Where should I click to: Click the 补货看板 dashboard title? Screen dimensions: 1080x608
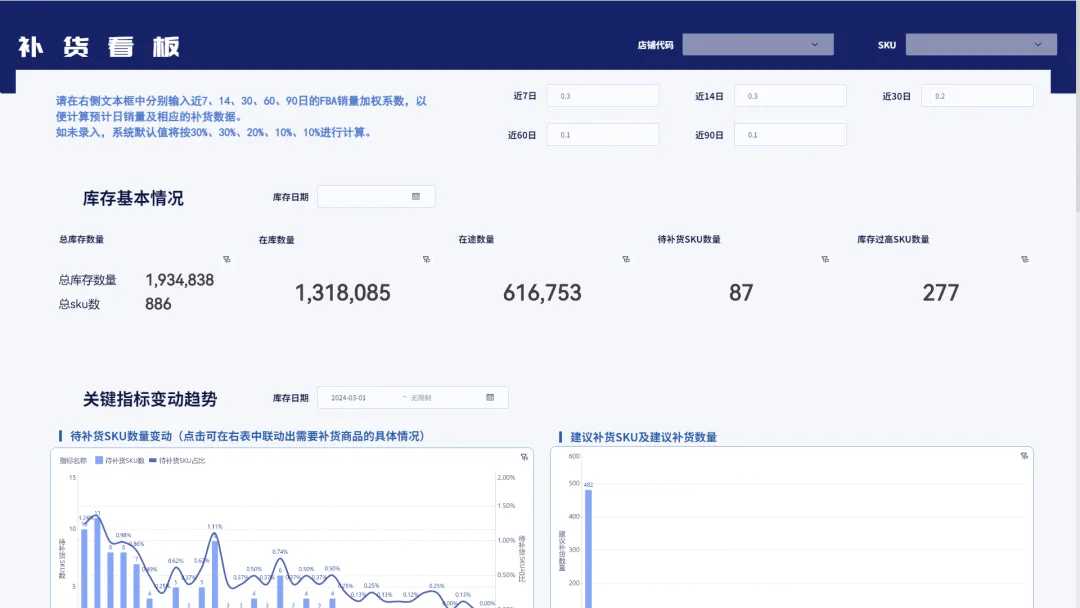click(99, 47)
